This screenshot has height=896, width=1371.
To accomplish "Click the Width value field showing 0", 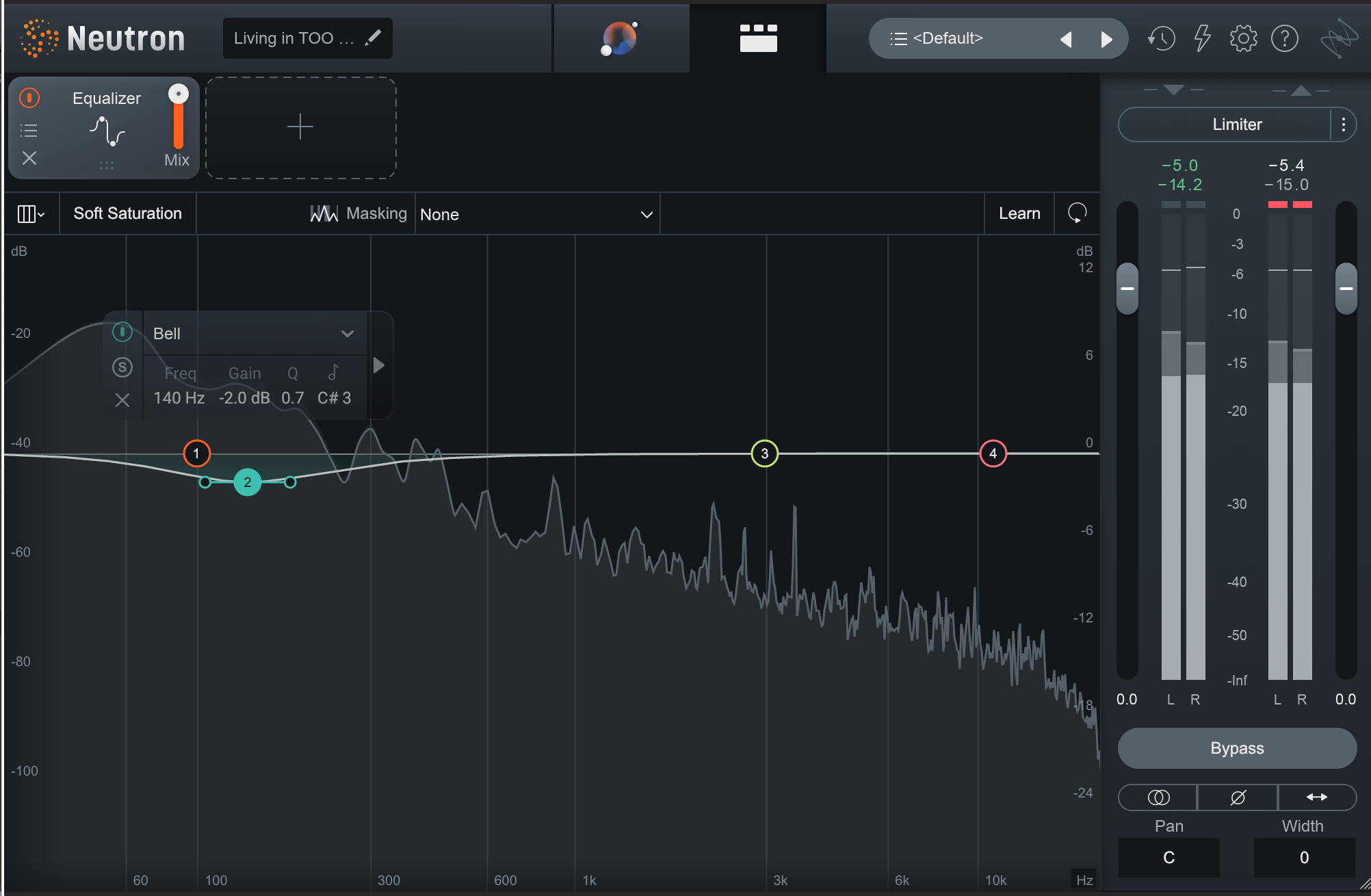I will (1304, 858).
